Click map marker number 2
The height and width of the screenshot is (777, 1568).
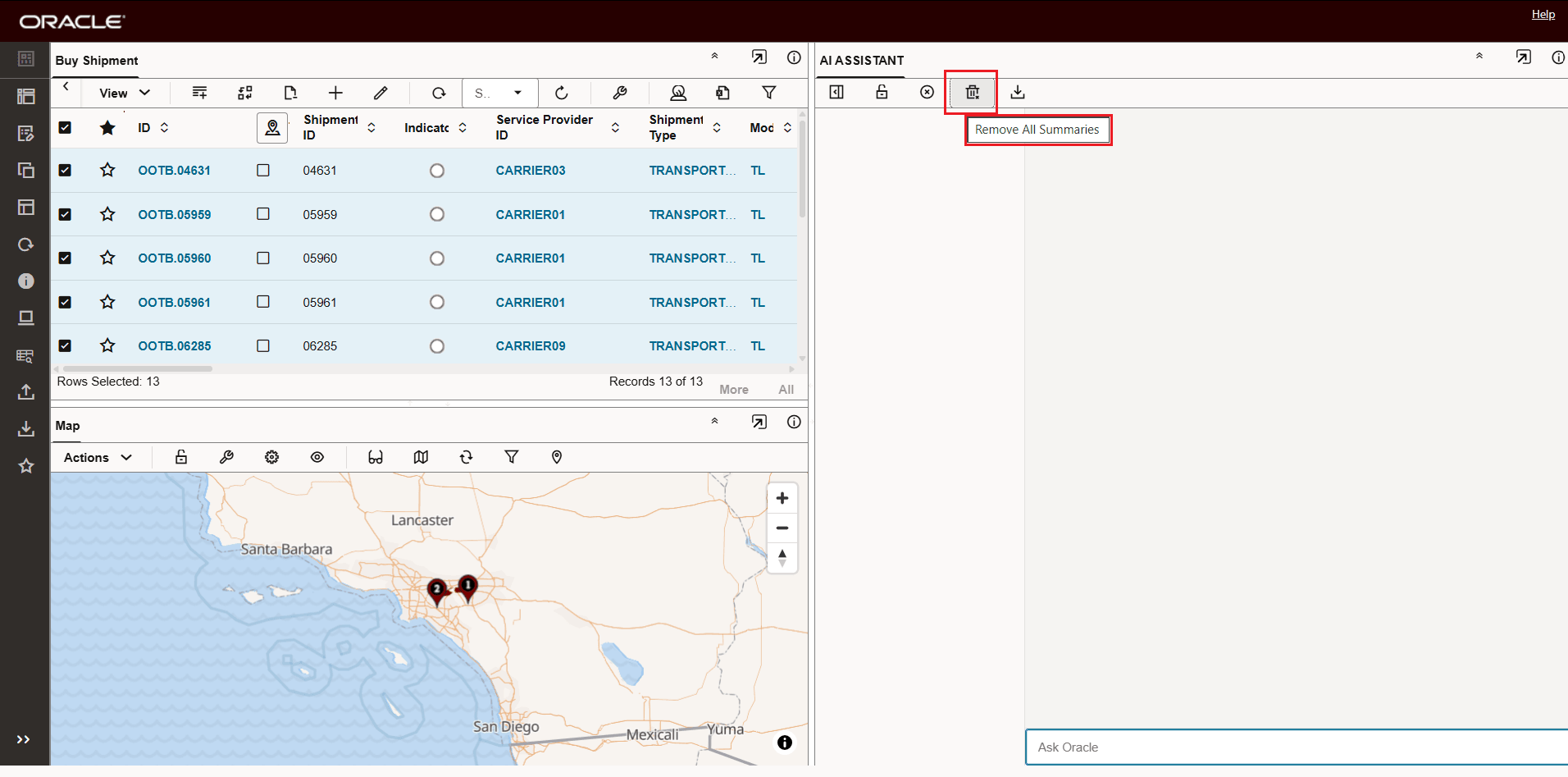(x=438, y=591)
